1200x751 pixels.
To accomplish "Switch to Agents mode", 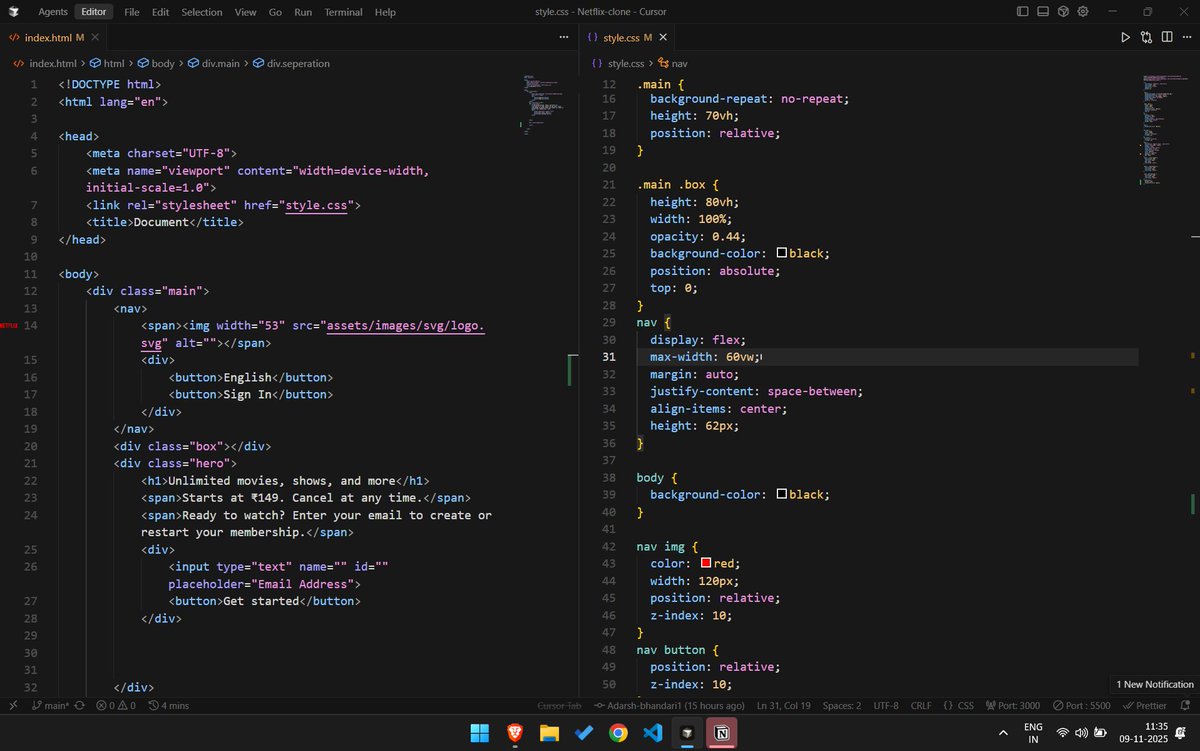I will 53,12.
